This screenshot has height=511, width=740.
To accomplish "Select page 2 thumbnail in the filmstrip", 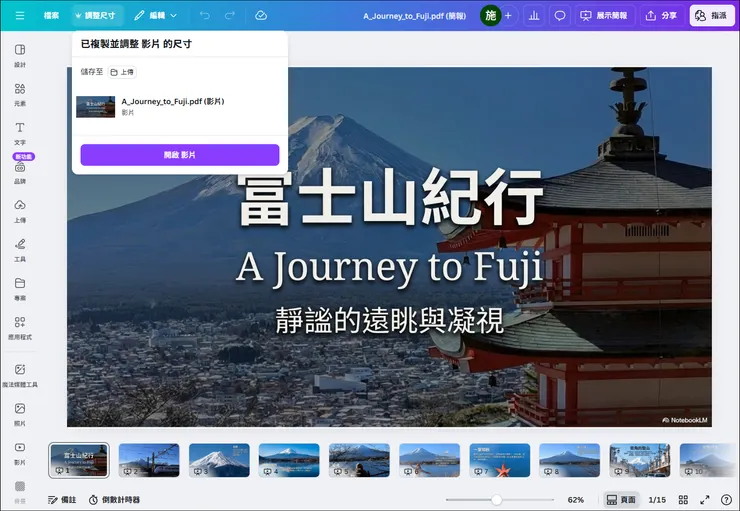I will [149, 460].
